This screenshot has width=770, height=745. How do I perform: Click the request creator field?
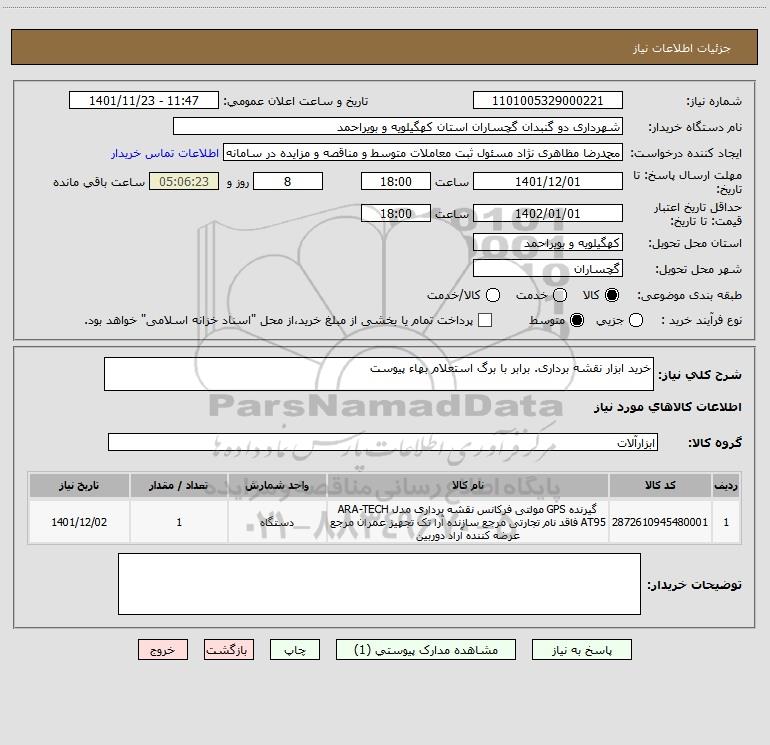click(423, 152)
